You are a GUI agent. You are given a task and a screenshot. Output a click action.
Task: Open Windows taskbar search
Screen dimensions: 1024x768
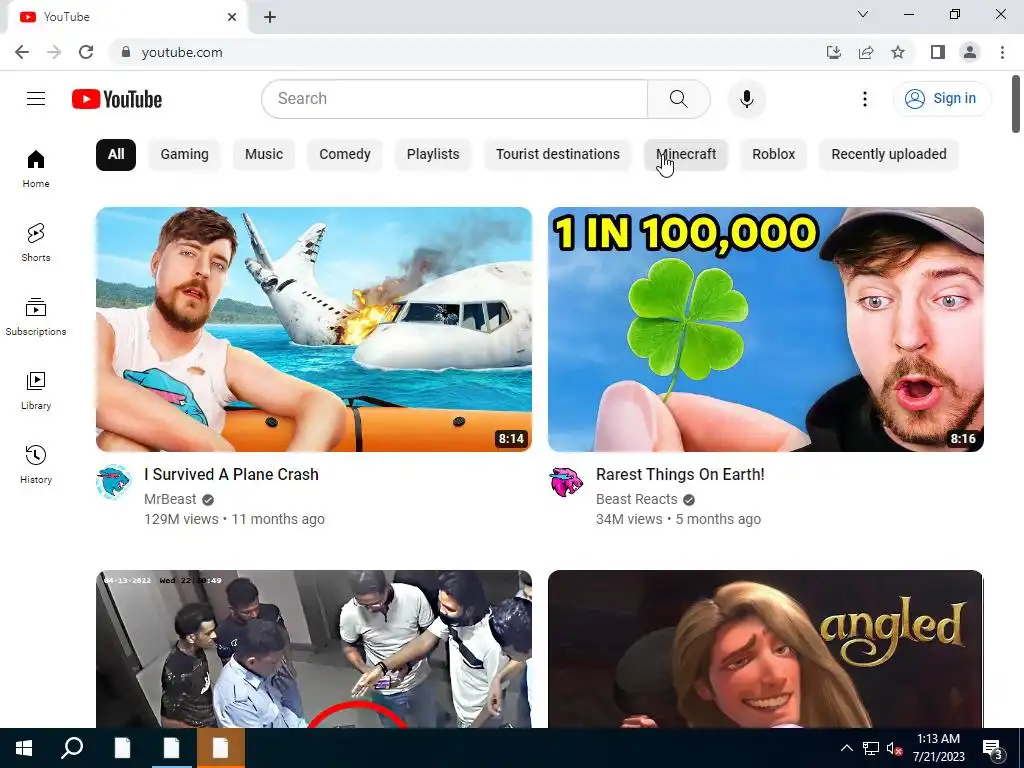click(x=72, y=748)
